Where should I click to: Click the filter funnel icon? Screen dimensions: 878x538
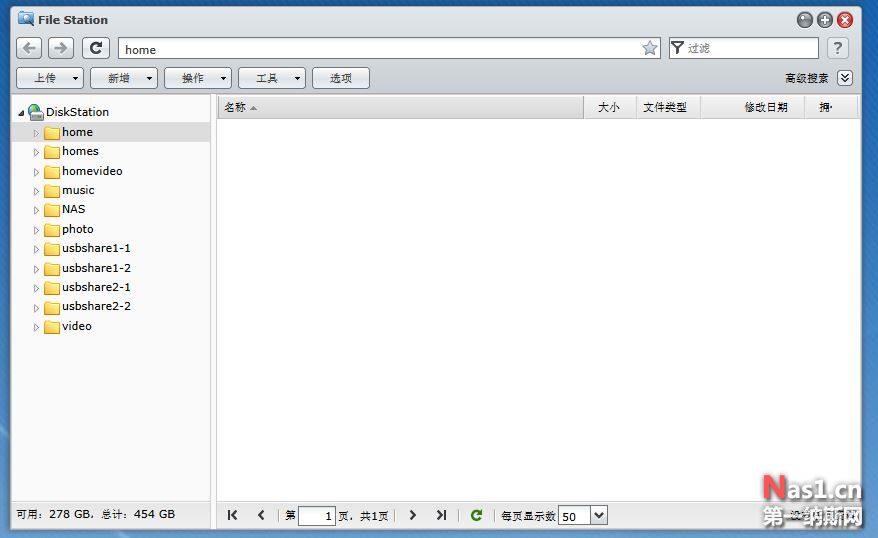point(678,48)
